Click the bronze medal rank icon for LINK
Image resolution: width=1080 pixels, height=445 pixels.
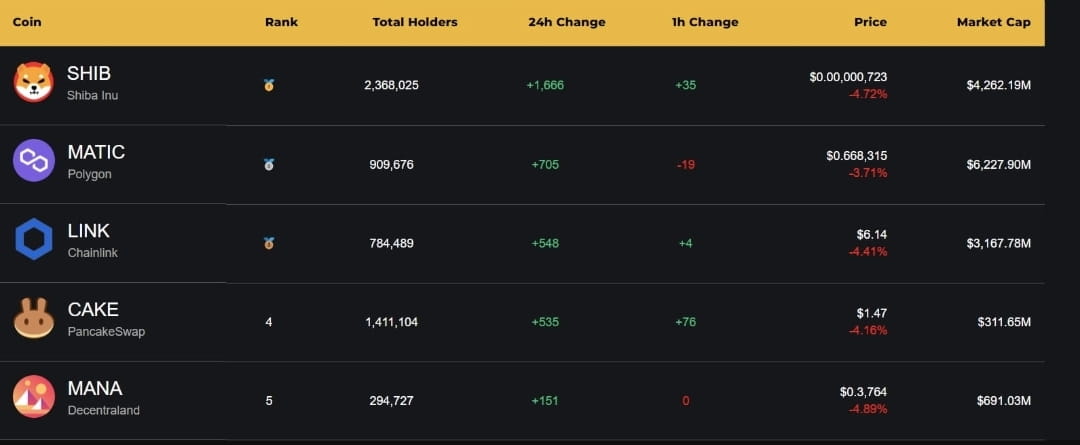(x=269, y=243)
